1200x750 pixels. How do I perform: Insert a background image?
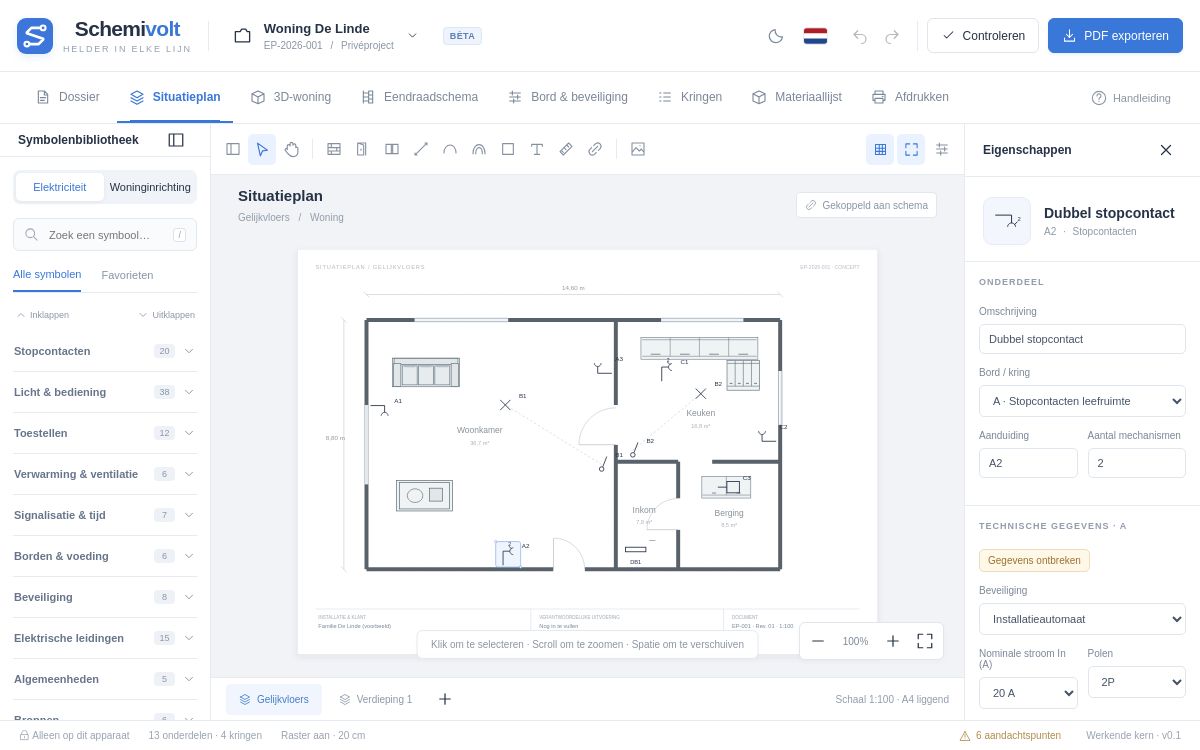coord(638,149)
